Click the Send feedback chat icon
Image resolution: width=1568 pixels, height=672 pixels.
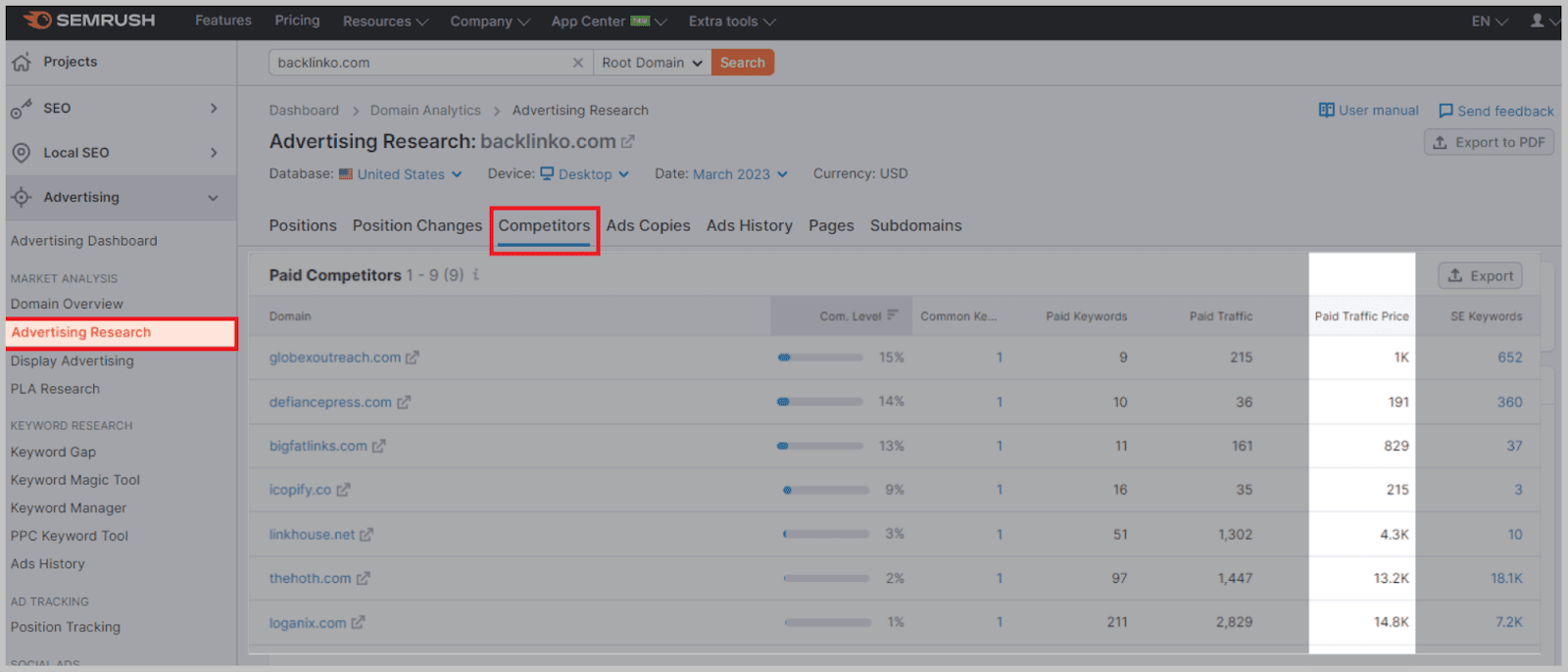pos(1445,111)
